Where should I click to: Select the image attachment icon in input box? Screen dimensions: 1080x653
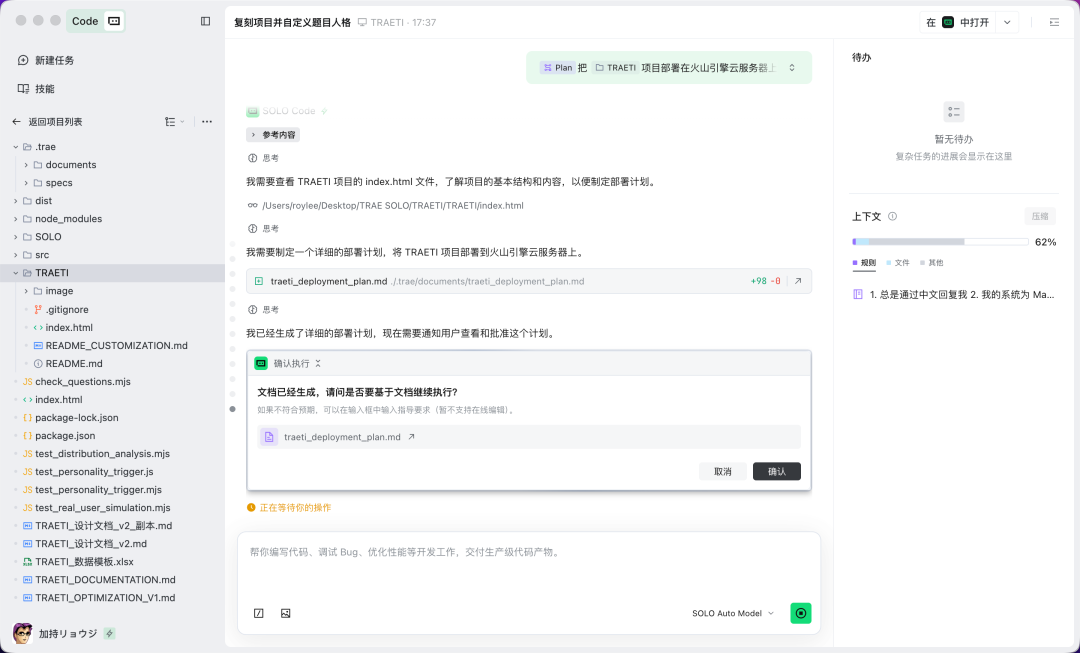(286, 613)
